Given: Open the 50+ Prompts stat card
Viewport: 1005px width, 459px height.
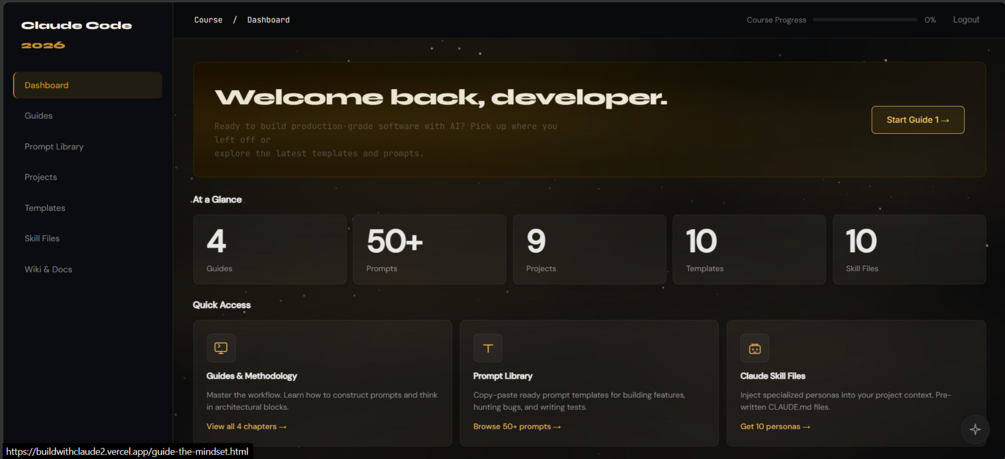Looking at the screenshot, I should pos(429,249).
